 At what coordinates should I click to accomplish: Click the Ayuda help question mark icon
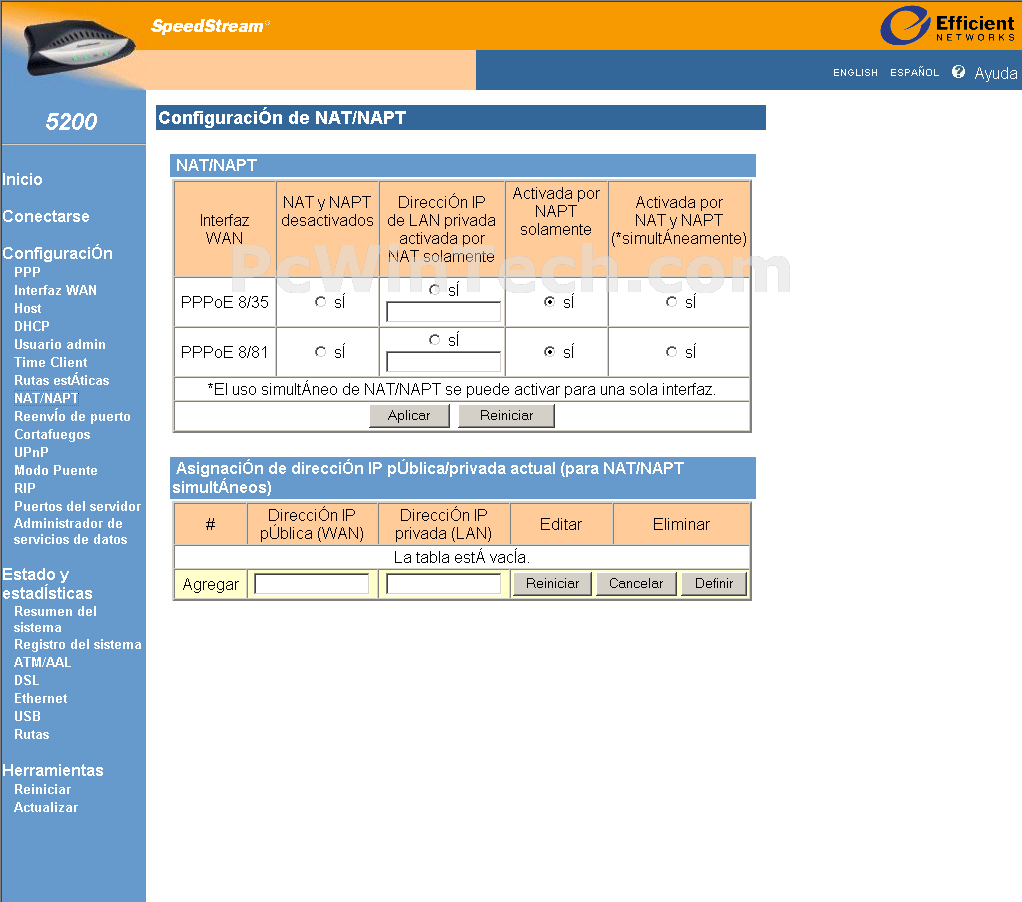(958, 72)
